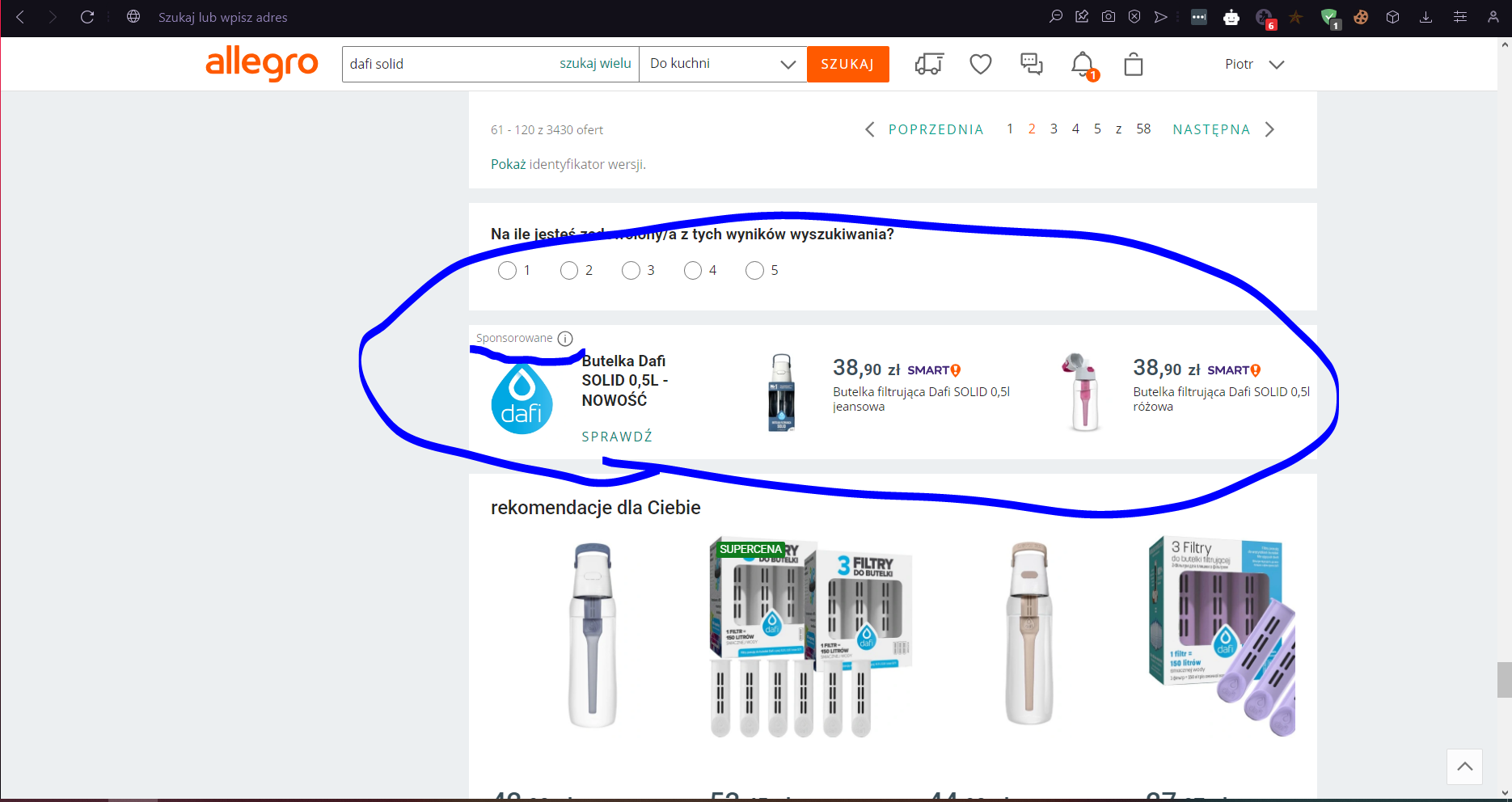Select satisfaction rating 1
Image resolution: width=1512 pixels, height=802 pixels.
click(x=507, y=270)
